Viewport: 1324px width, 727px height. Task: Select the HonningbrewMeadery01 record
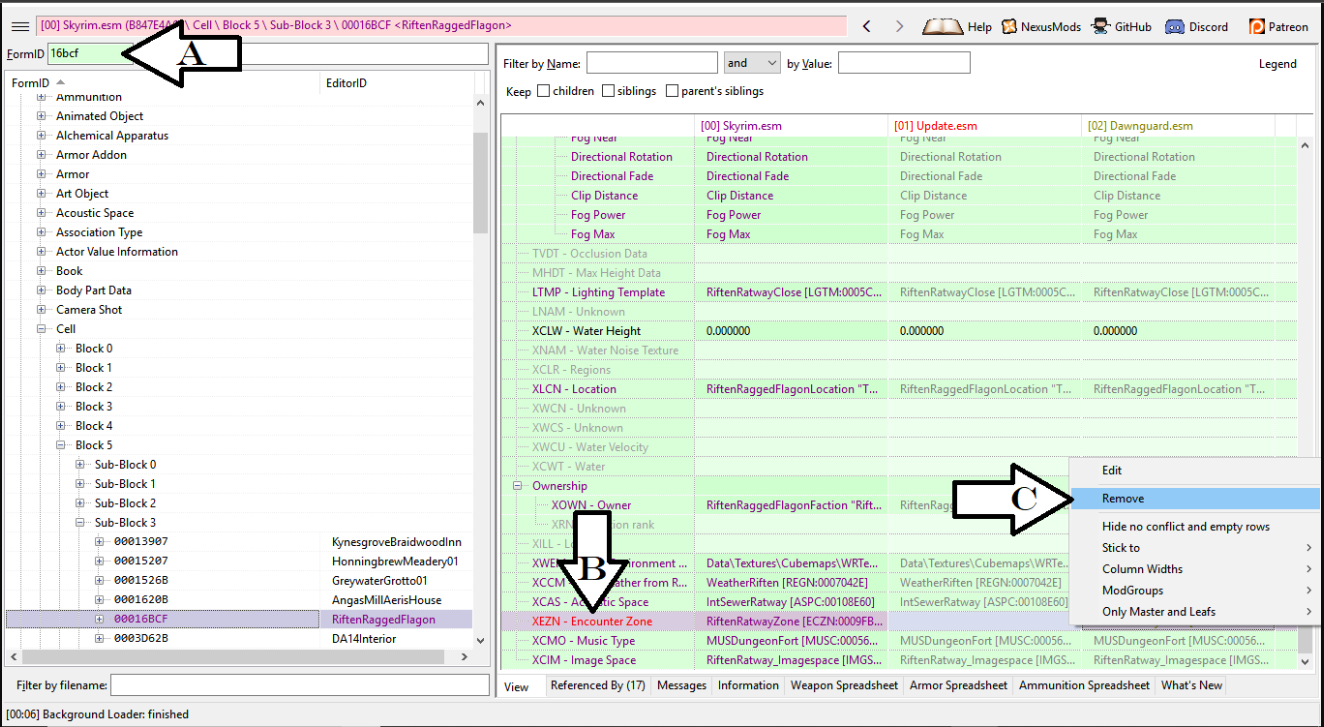click(x=239, y=561)
